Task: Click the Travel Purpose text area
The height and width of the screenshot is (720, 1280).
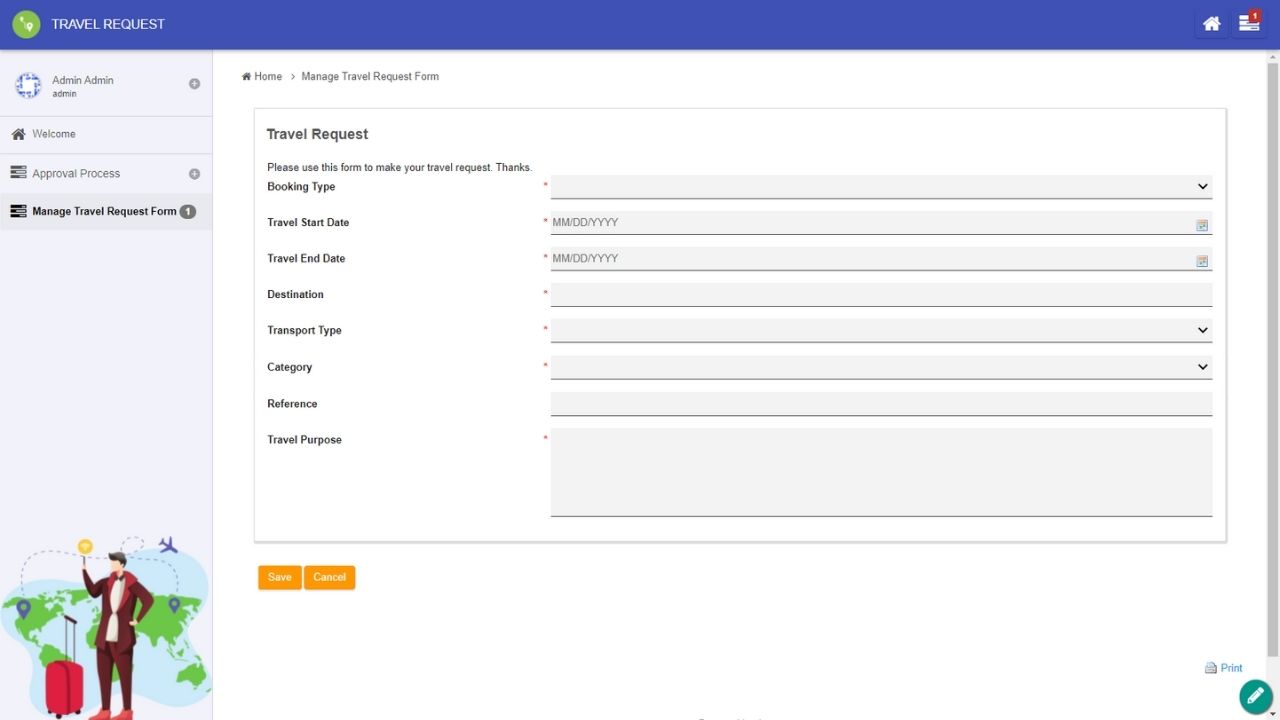Action: click(880, 472)
